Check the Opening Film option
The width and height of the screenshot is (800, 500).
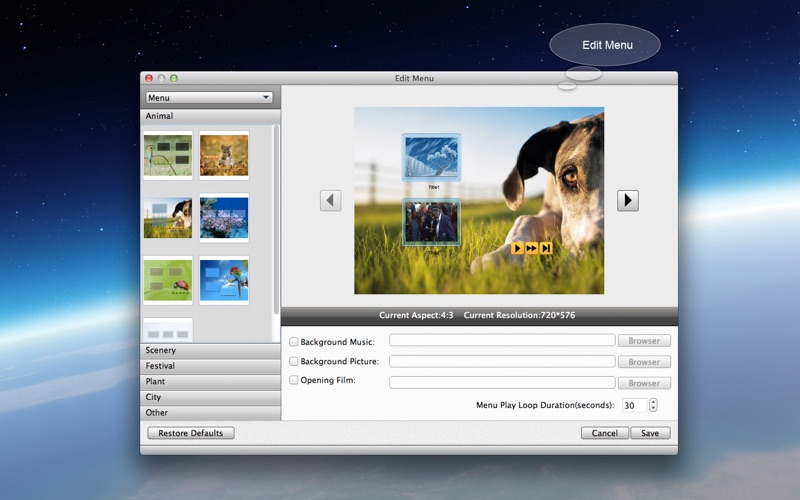tap(293, 380)
